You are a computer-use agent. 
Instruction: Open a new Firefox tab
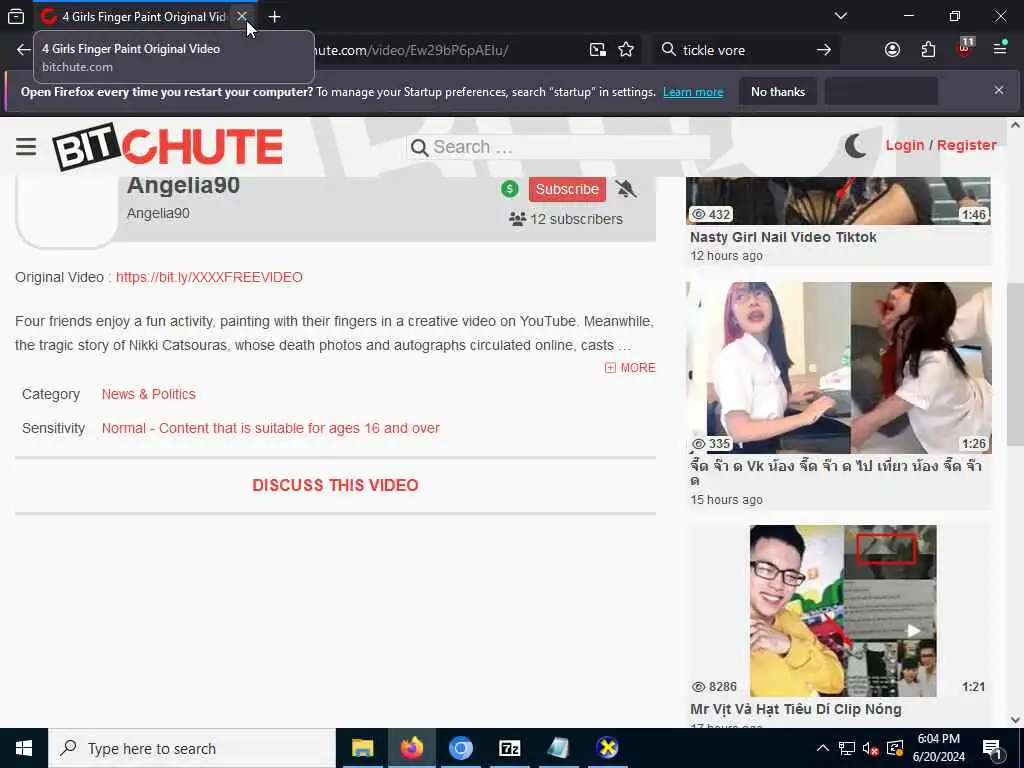tap(274, 16)
